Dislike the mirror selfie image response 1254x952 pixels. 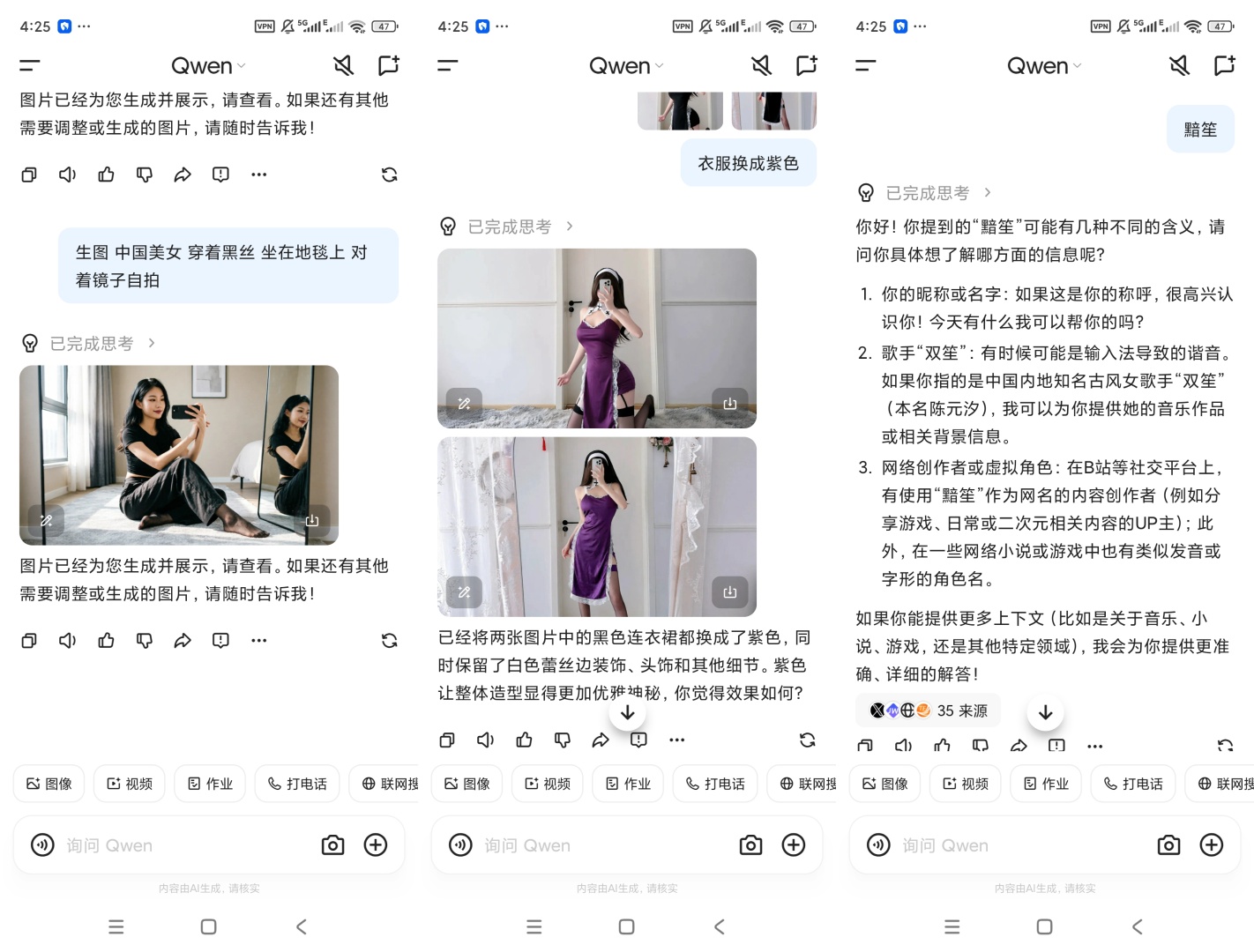point(145,640)
